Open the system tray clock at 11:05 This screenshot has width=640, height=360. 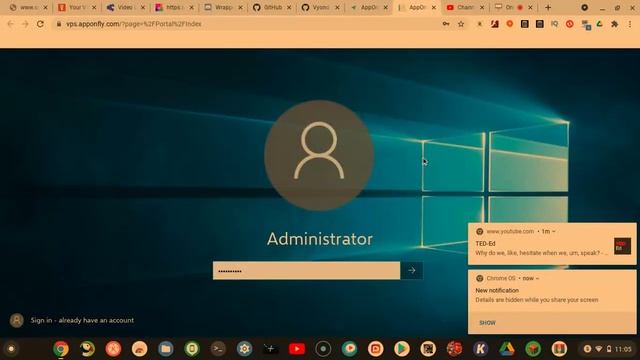(623, 349)
